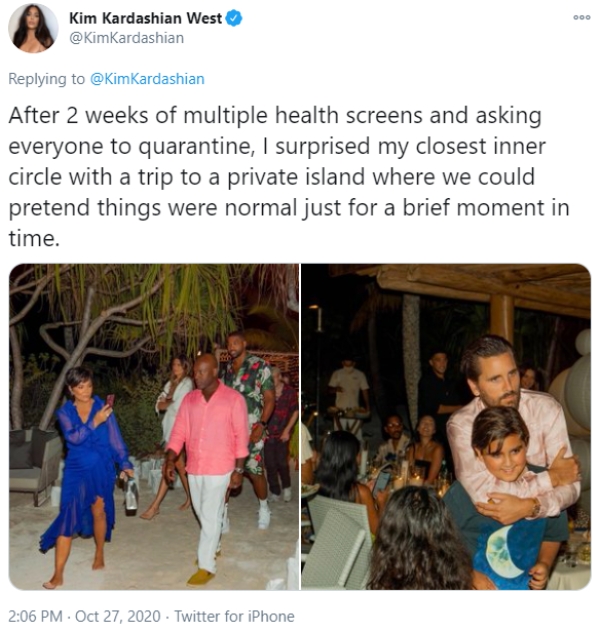Open the profile avatar next to the name
This screenshot has width=600, height=632.
tap(33, 28)
